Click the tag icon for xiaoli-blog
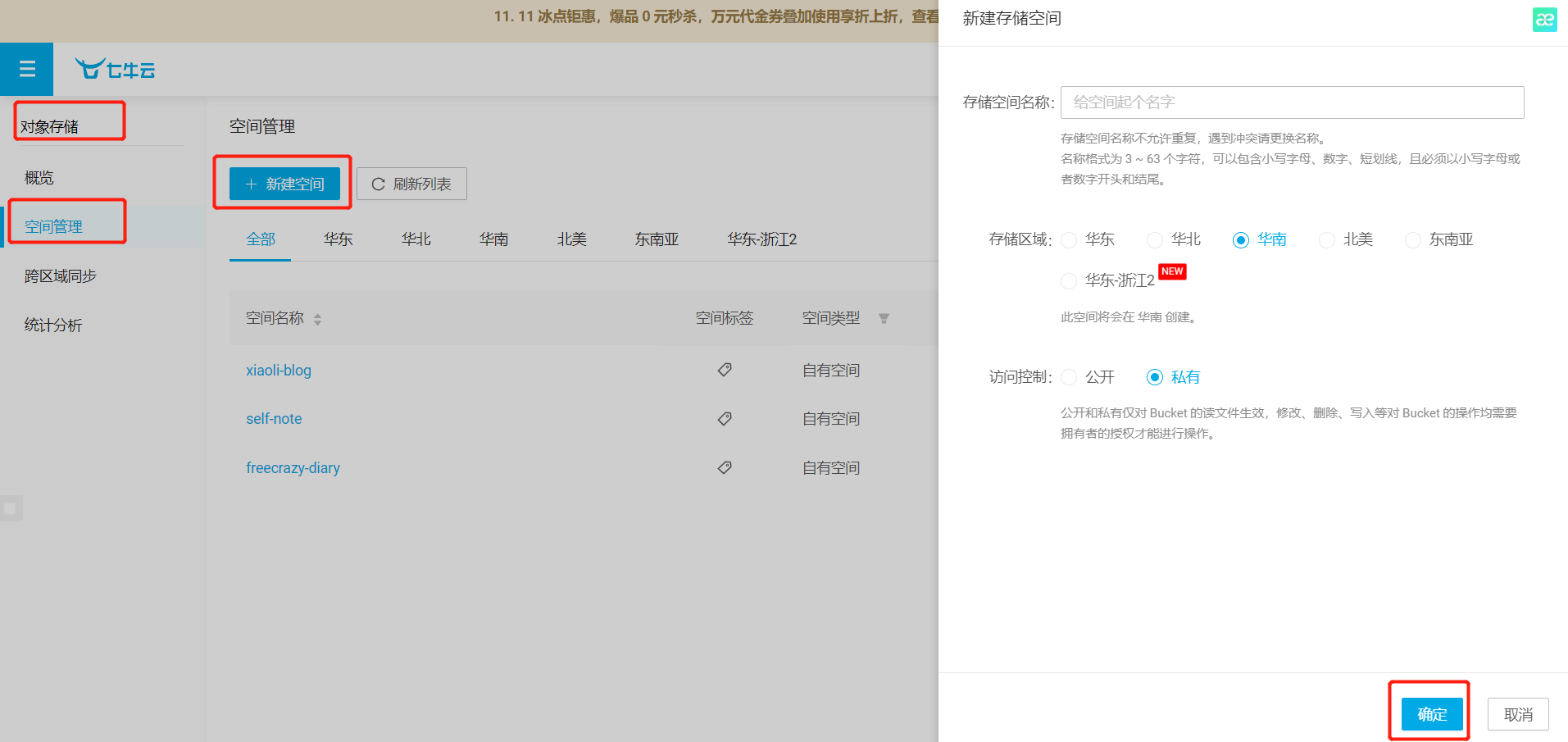 point(725,370)
